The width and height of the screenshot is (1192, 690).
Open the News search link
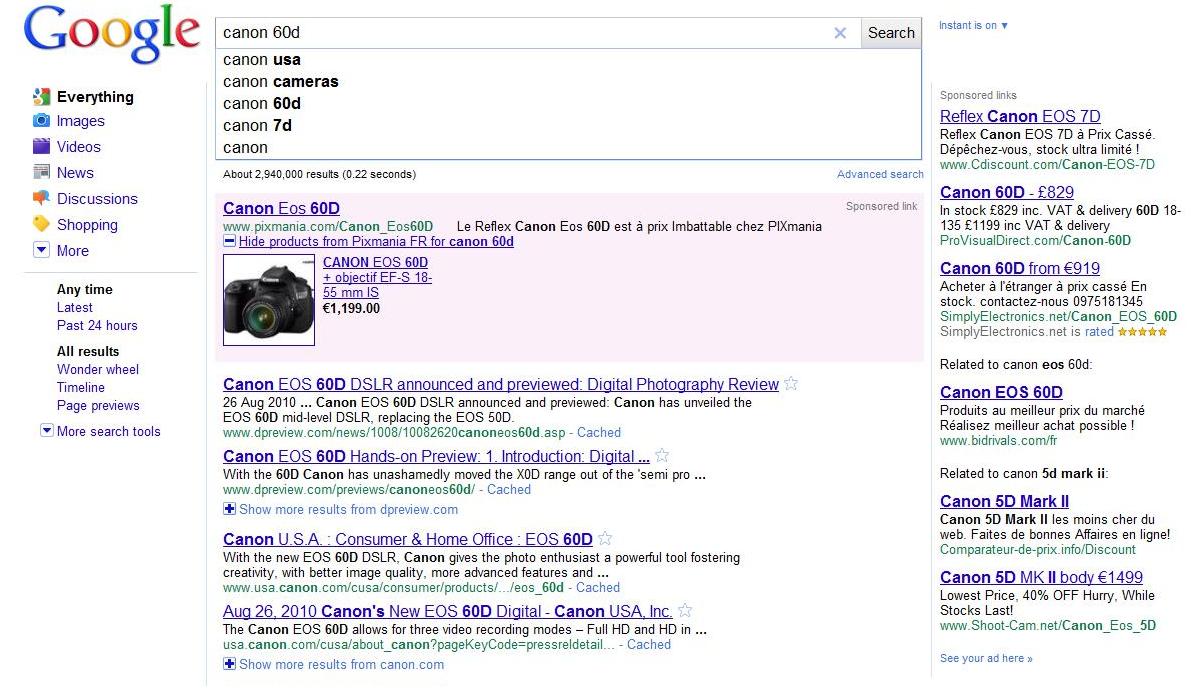tap(75, 172)
